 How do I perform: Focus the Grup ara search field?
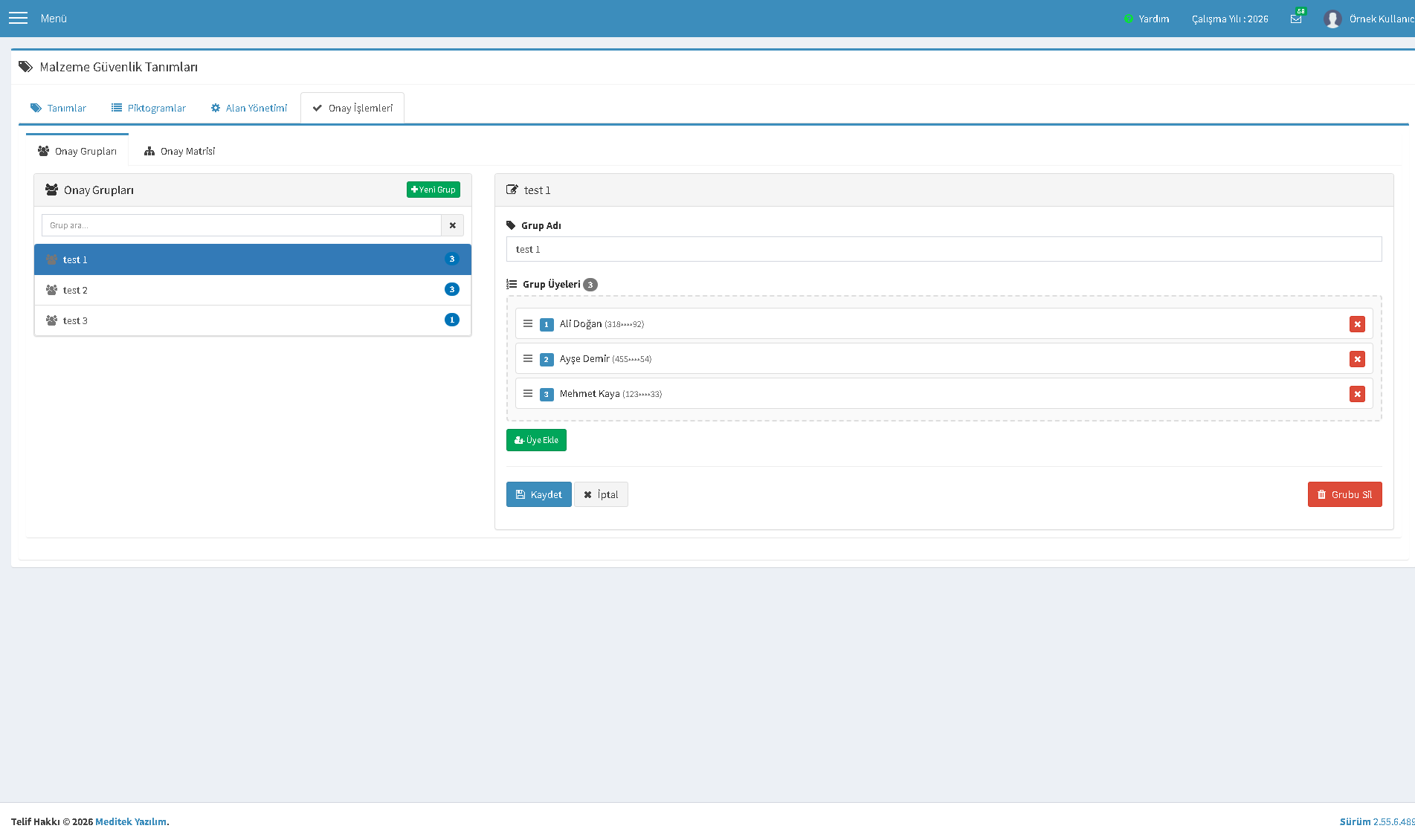(x=242, y=225)
